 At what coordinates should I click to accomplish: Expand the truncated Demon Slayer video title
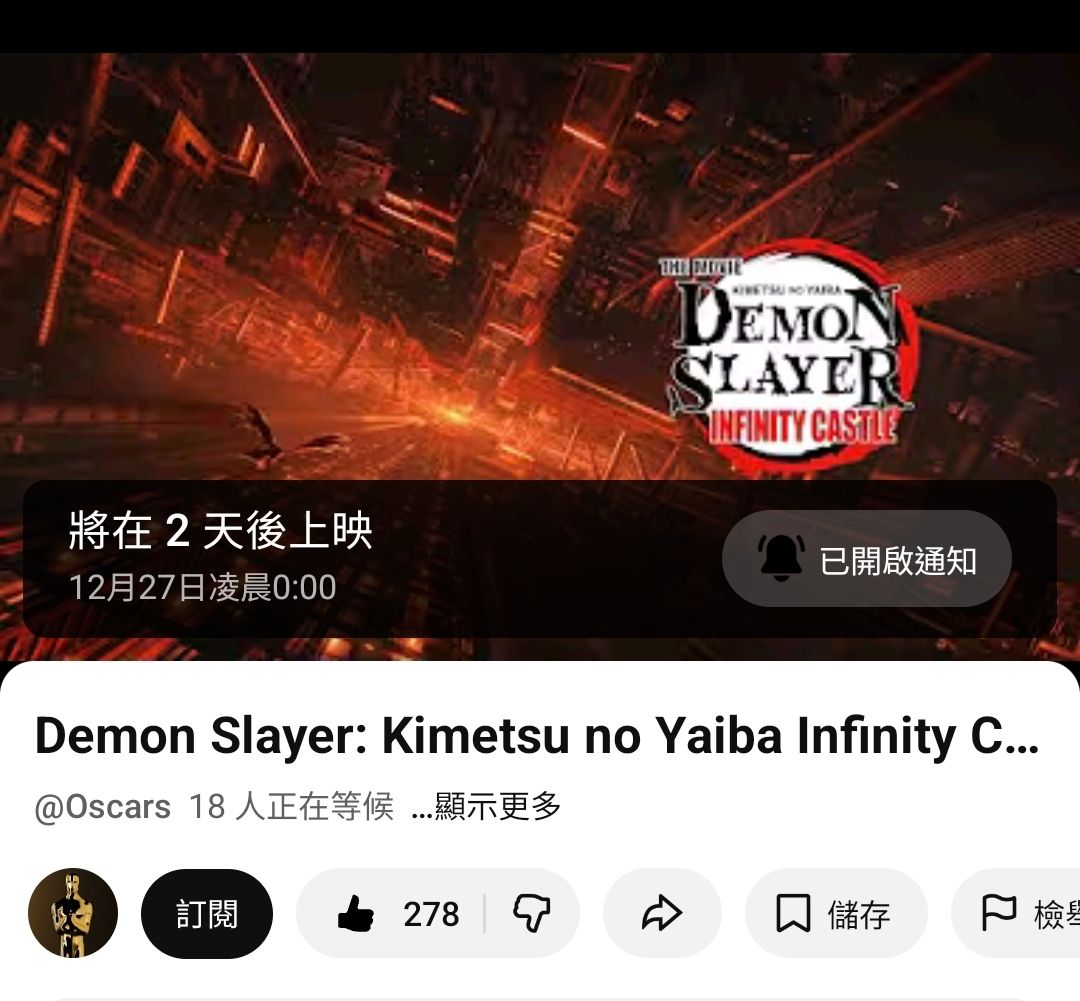click(537, 736)
